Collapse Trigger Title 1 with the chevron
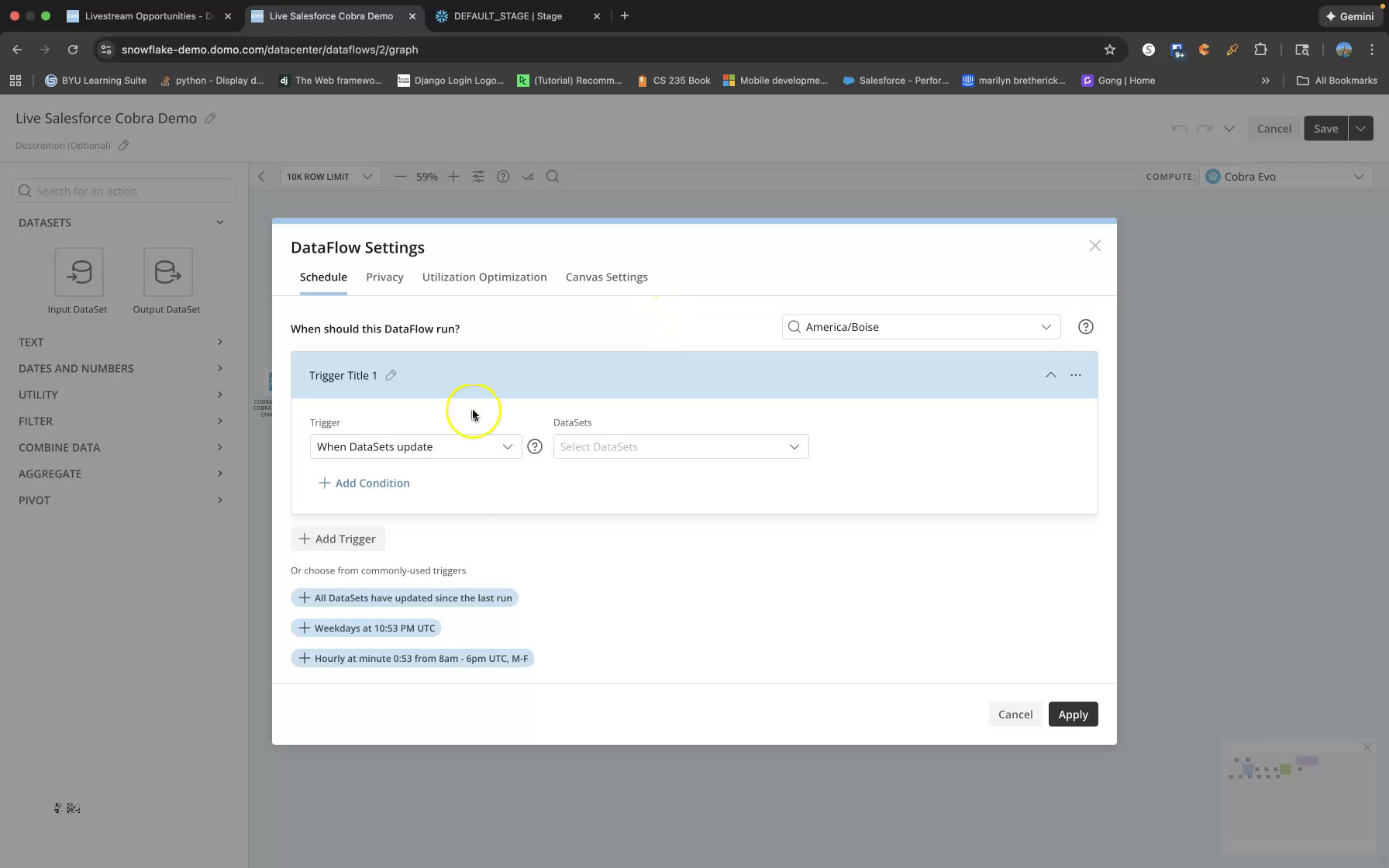 1051,374
